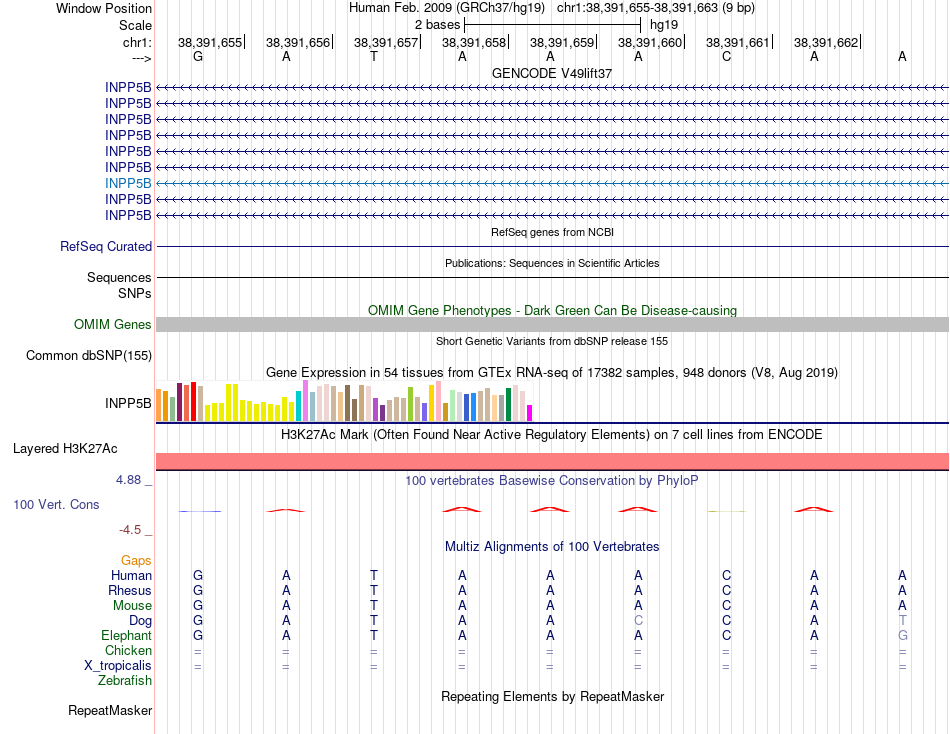
Task: Click the OMIM Genes track label
Action: pyautogui.click(x=113, y=324)
